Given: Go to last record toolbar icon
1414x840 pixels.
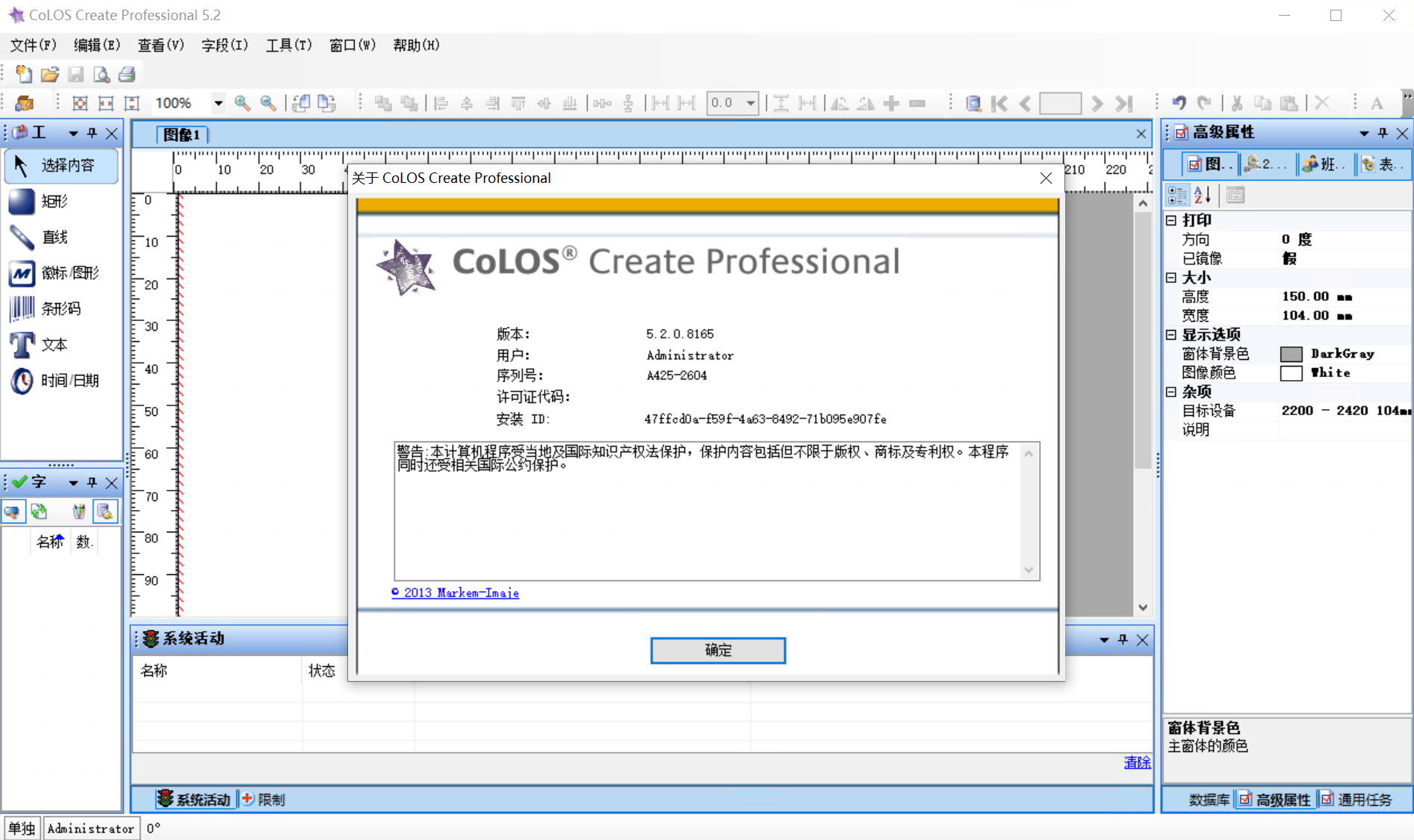Looking at the screenshot, I should tap(1124, 103).
